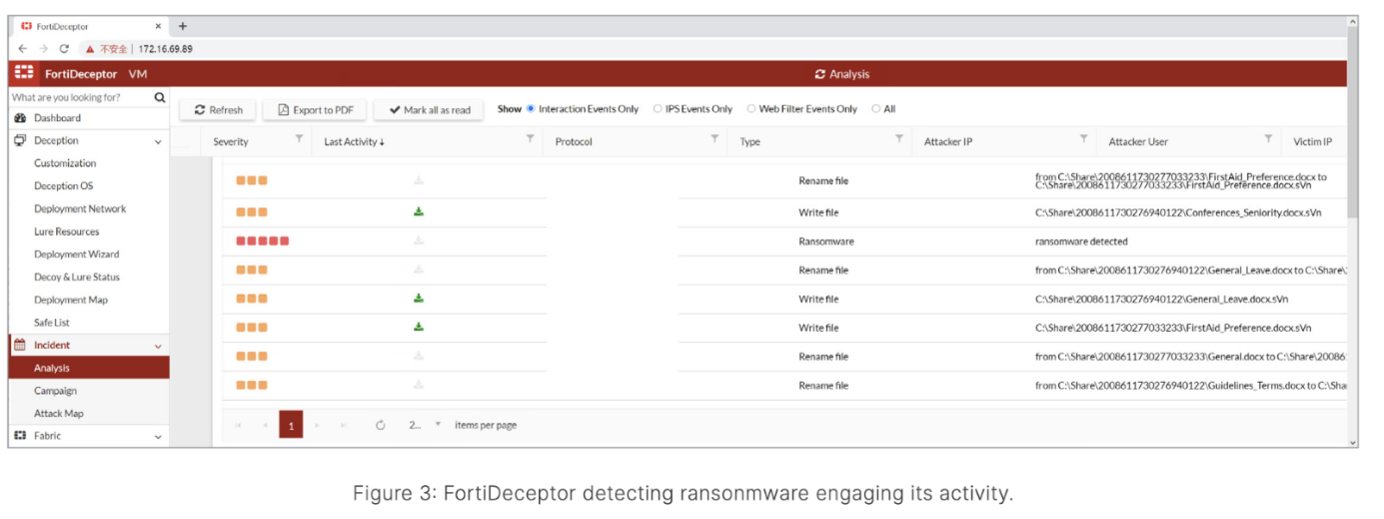Open Deployment Wizard in the sidebar
1384x519 pixels.
76,254
